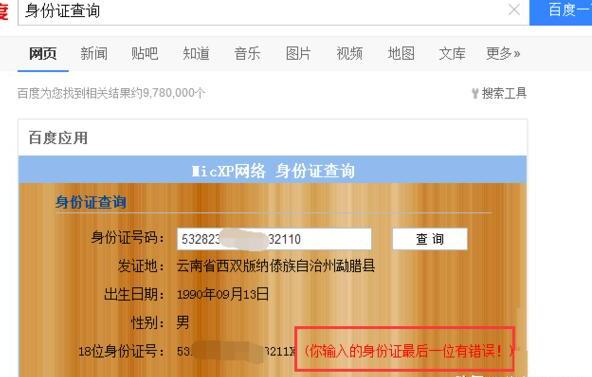The image size is (592, 377).
Task: Open the 文库 tab
Action: [452, 54]
